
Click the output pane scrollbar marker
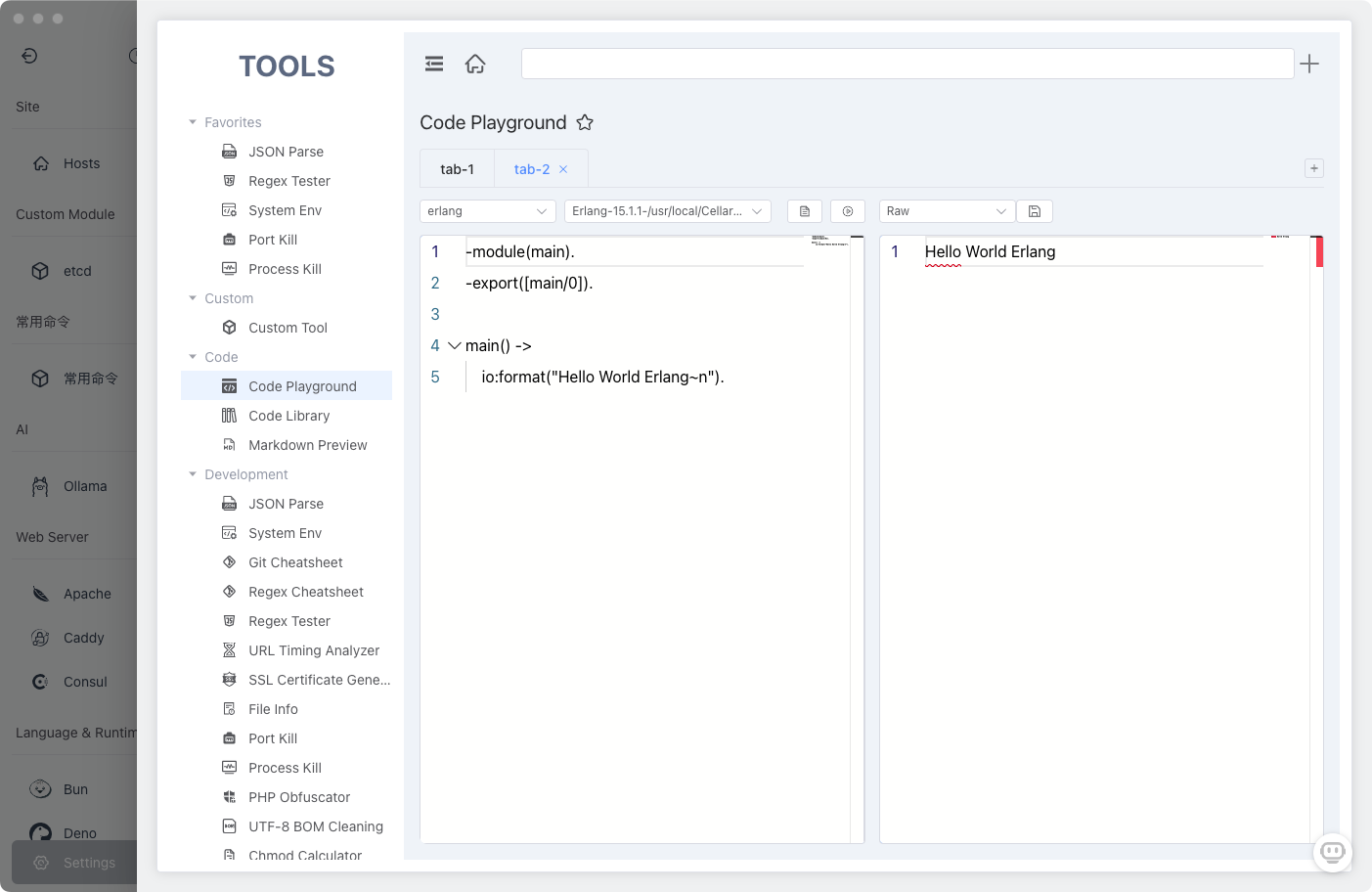1319,252
